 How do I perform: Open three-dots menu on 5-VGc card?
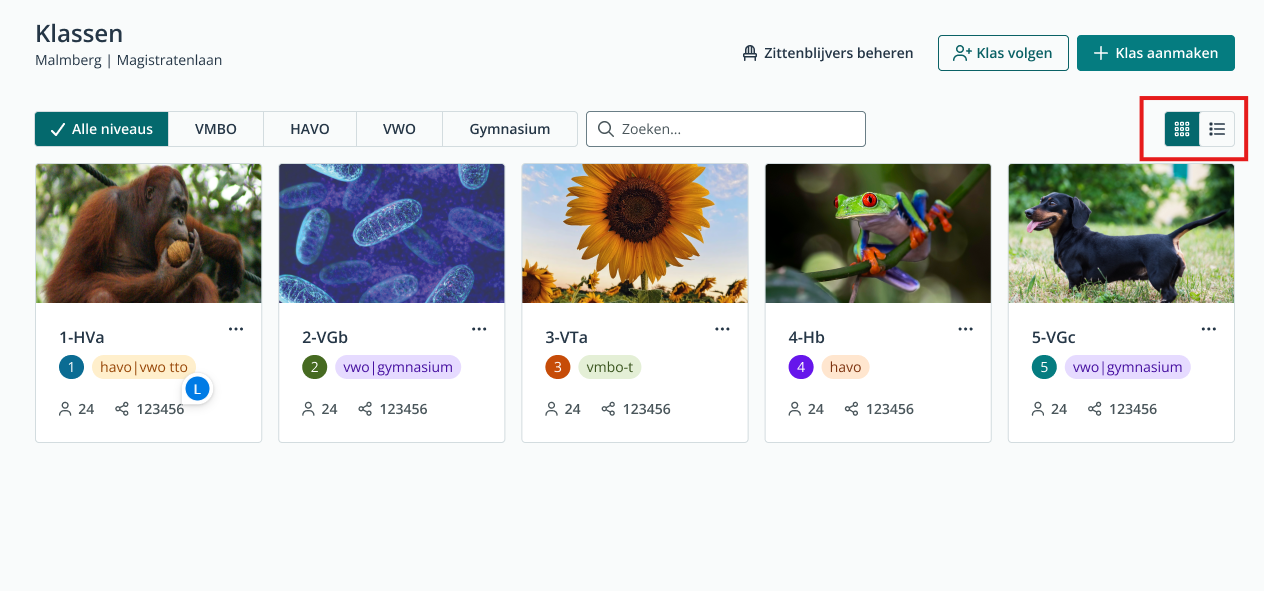pos(1209,329)
